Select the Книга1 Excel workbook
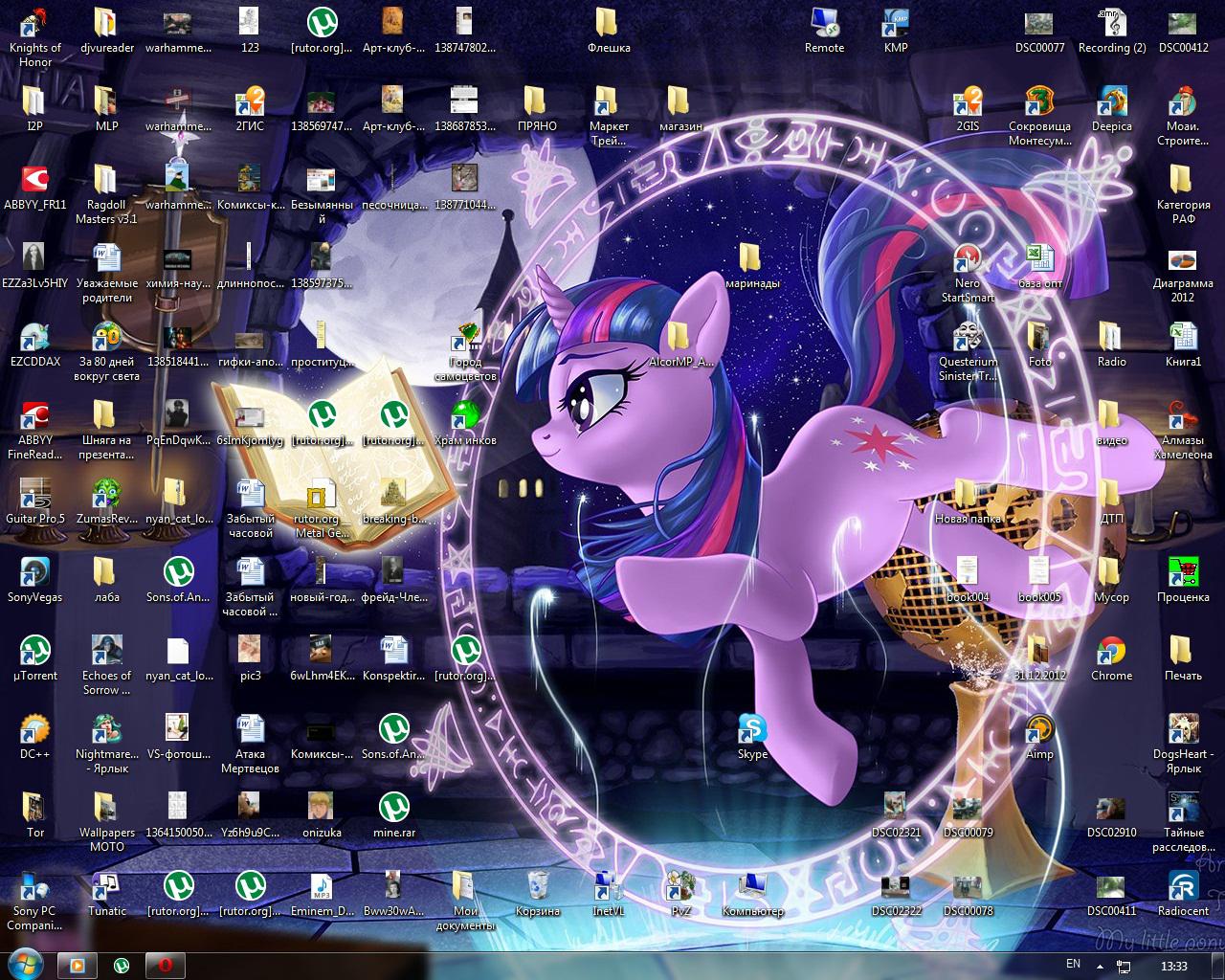1225x980 pixels. coord(1183,345)
